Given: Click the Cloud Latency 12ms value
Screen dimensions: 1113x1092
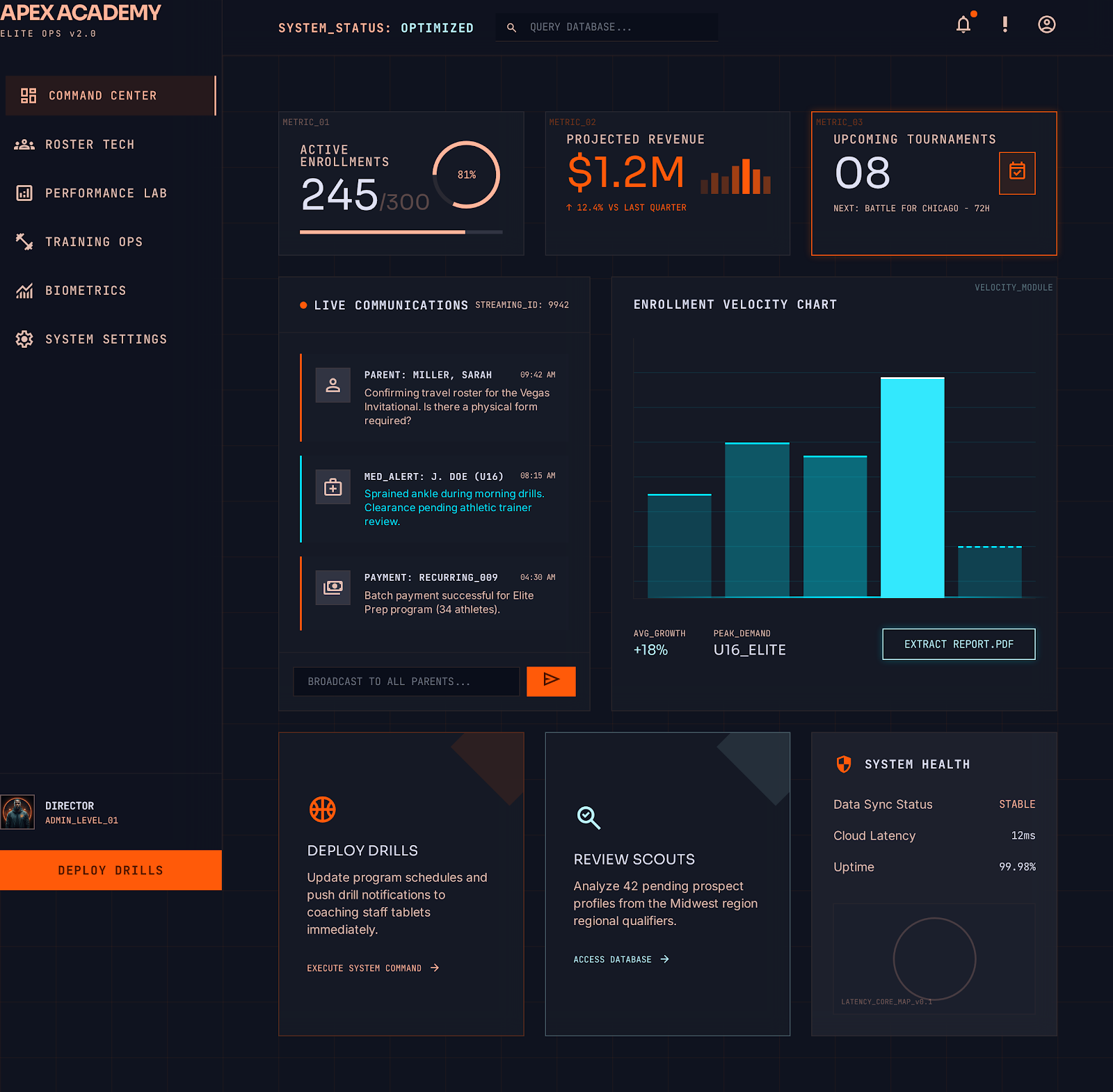Looking at the screenshot, I should (1023, 835).
